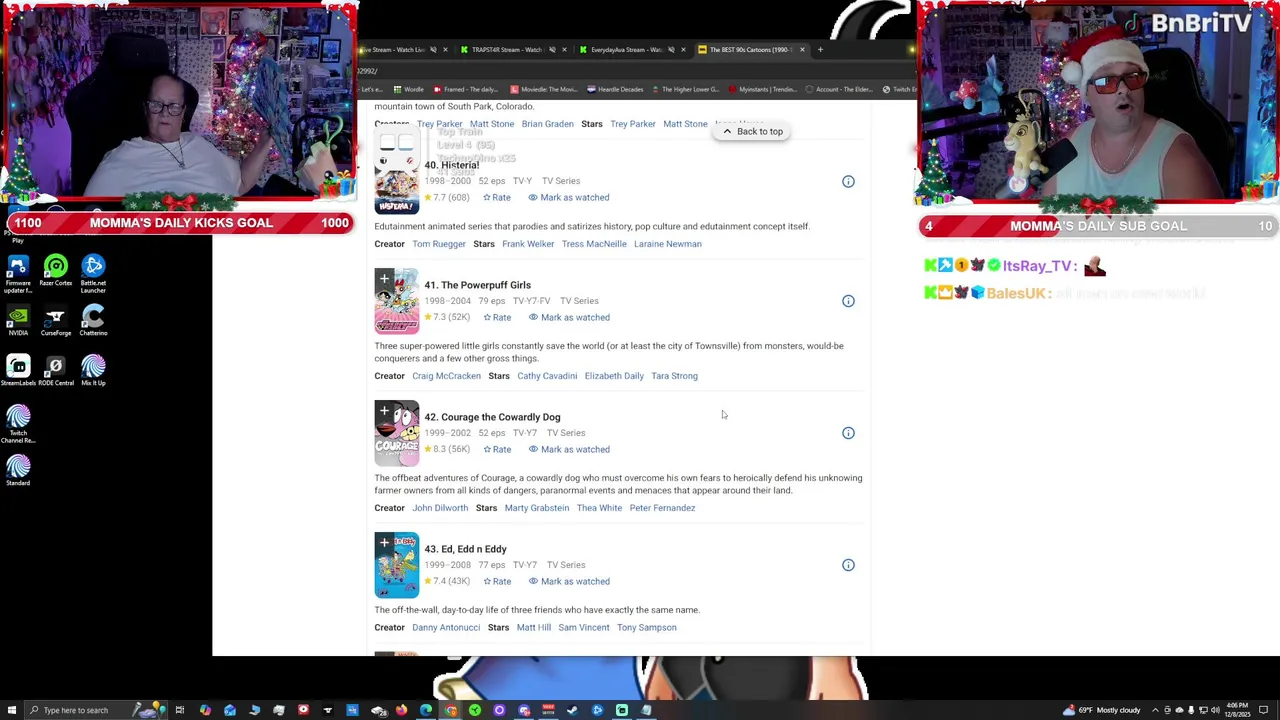Rate Courage the Cowardly Dog

pos(497,449)
